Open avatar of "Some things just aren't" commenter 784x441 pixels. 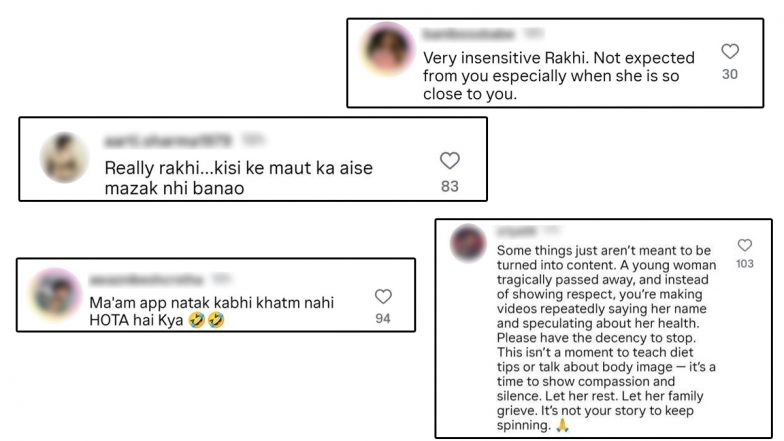coord(468,244)
